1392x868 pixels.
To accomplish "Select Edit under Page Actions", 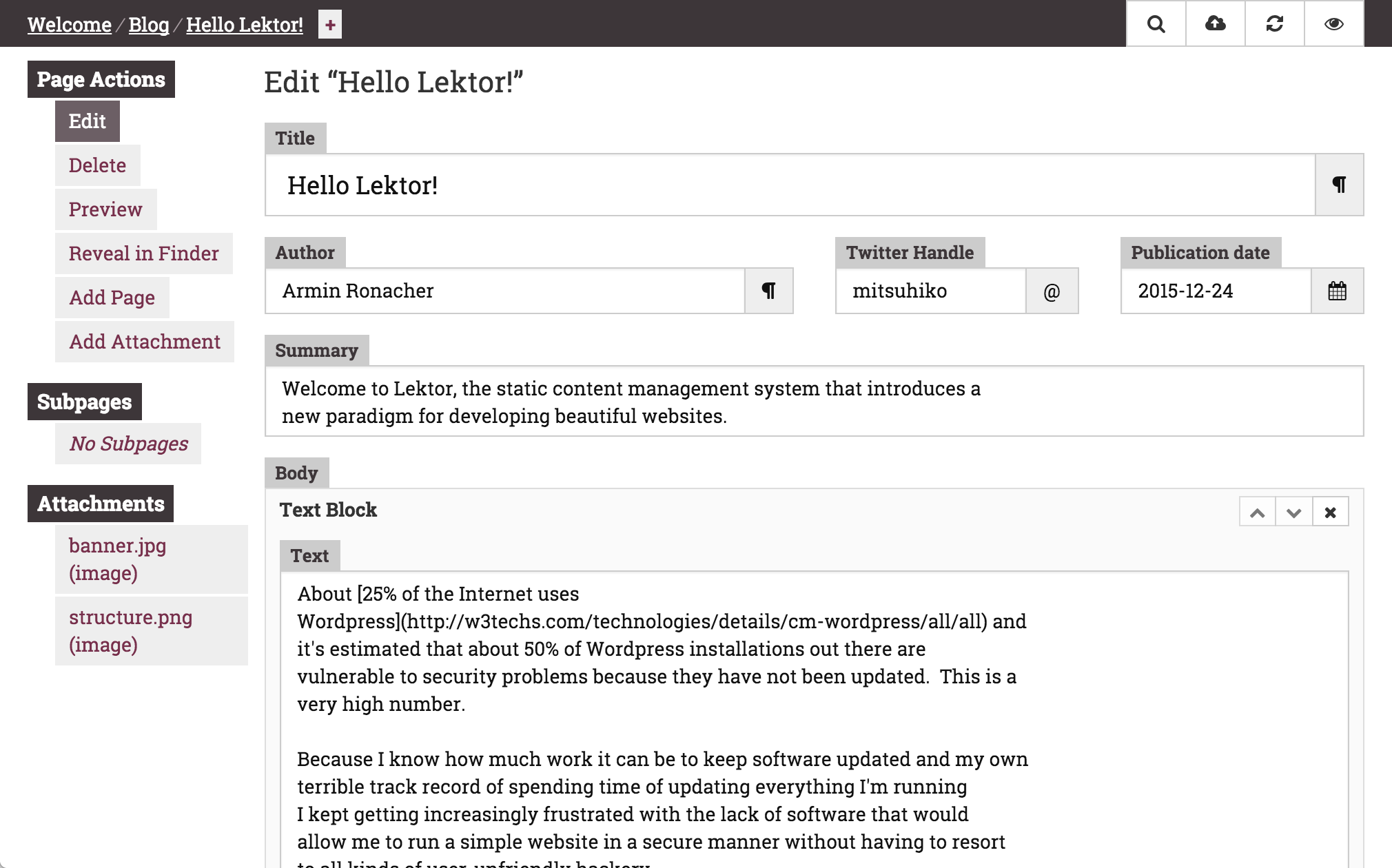I will pos(87,121).
